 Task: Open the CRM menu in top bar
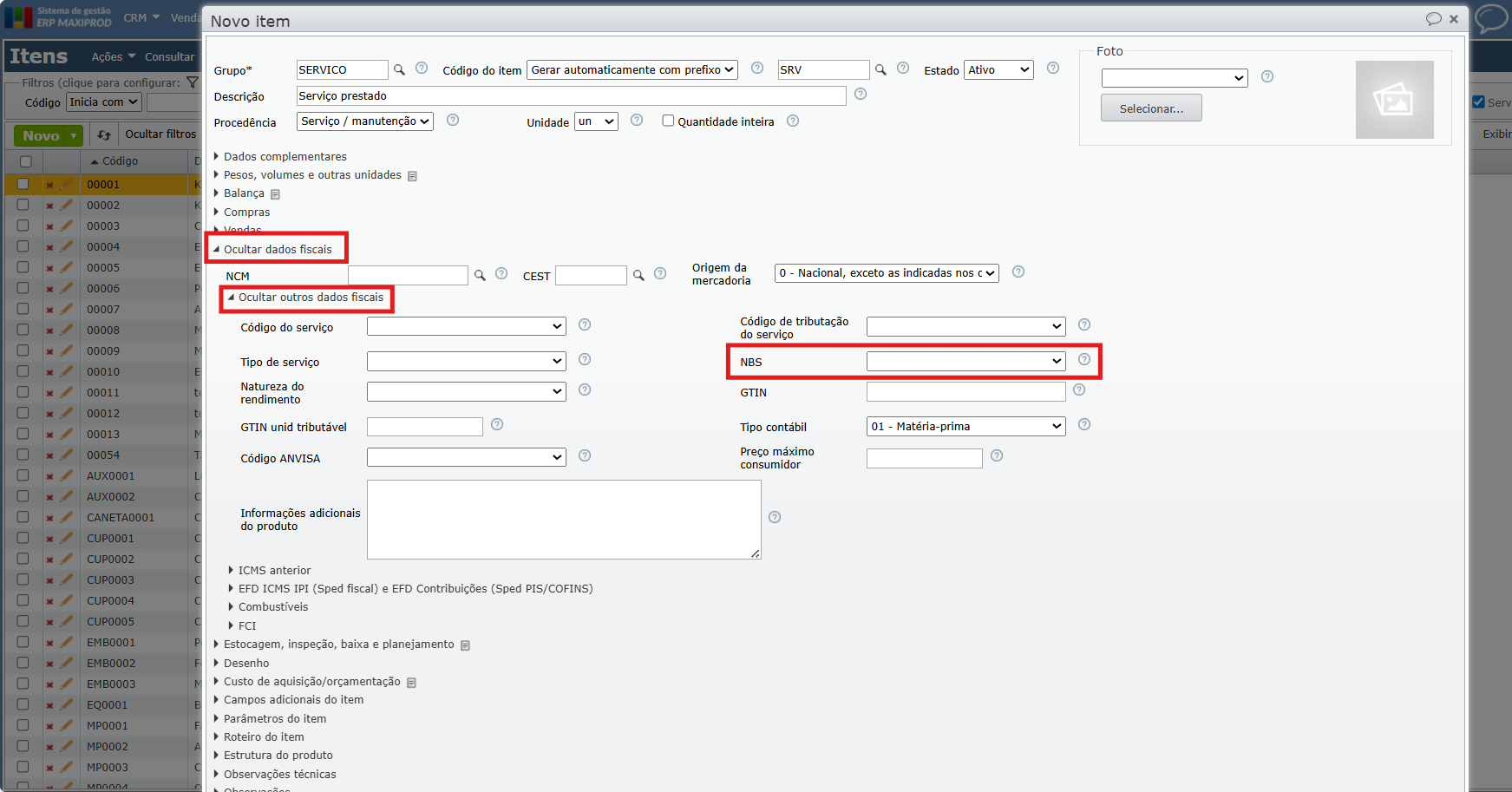(141, 17)
